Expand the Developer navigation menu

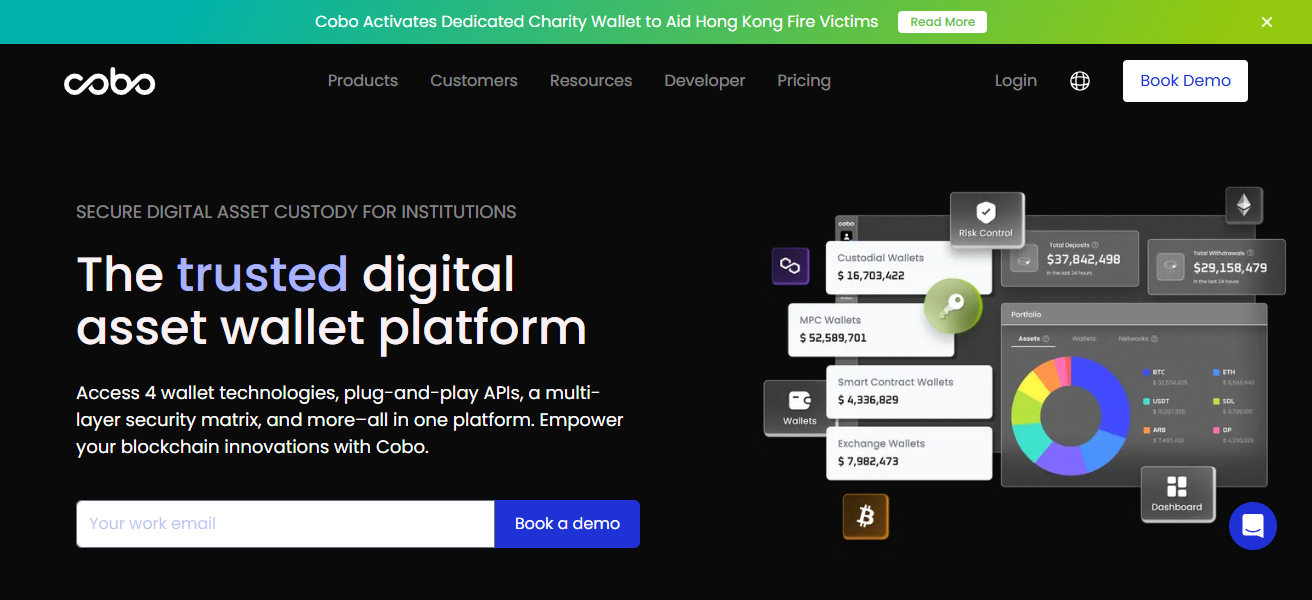point(705,81)
